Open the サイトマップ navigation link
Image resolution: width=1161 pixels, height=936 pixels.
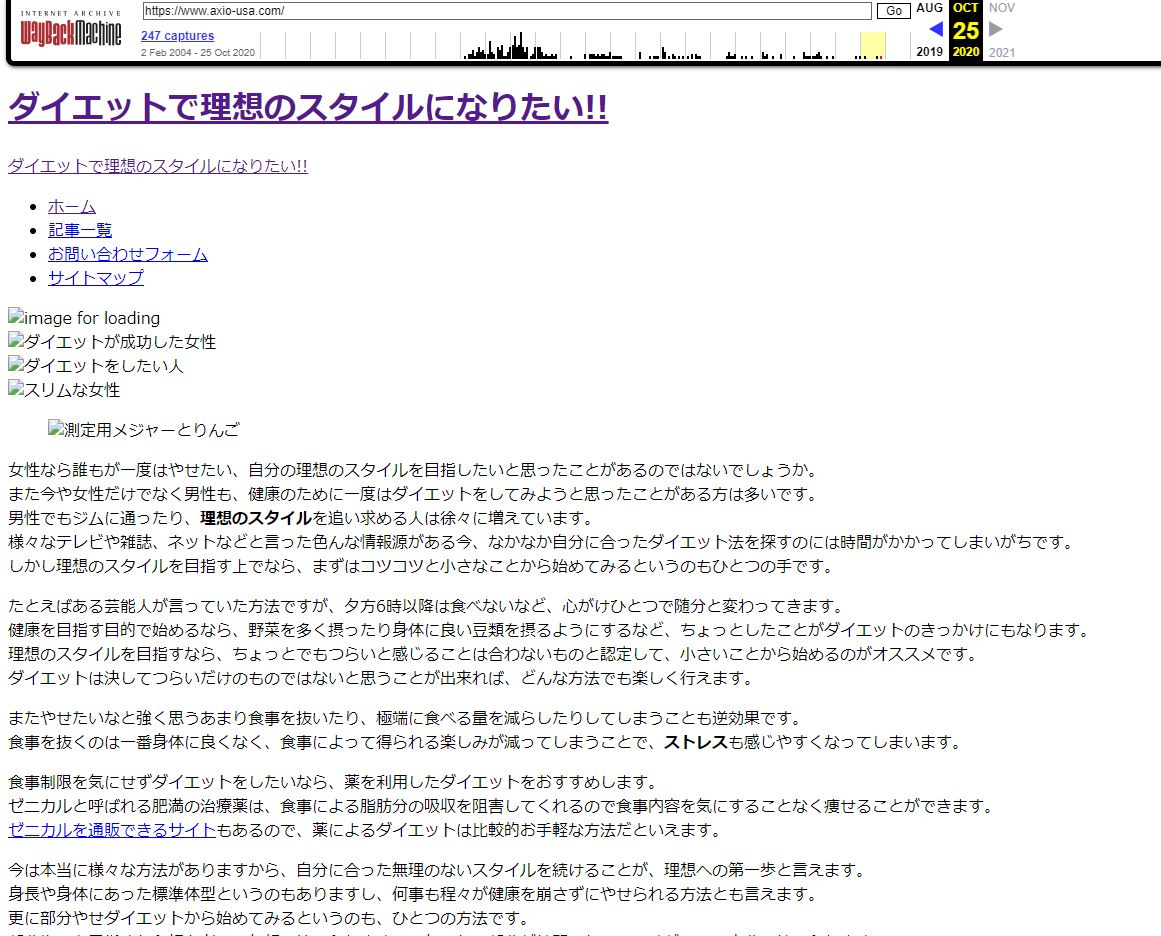96,278
